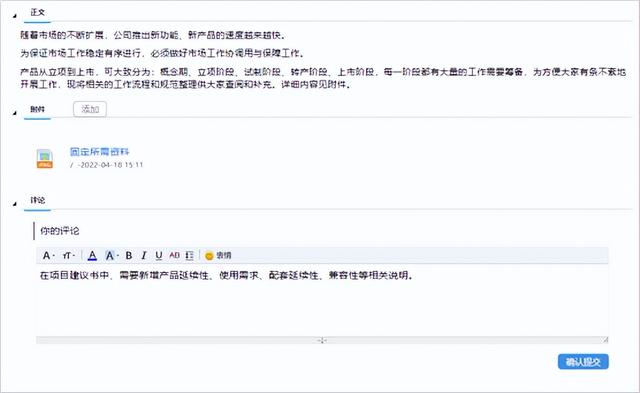640x393 pixels.
Task: Click the attachment timestamp 2022-04-18 15:11
Action: (x=111, y=165)
